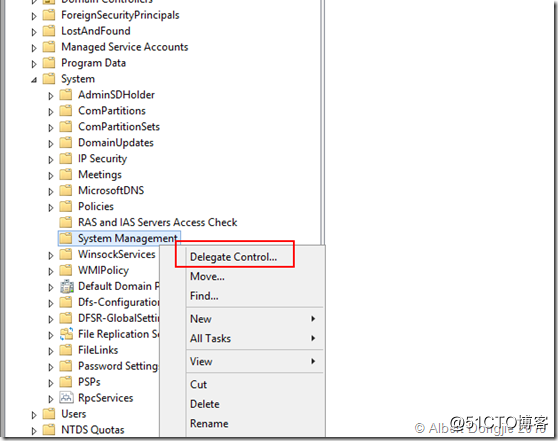558x441 pixels.
Task: Collapse the System tree node
Action: click(34, 80)
